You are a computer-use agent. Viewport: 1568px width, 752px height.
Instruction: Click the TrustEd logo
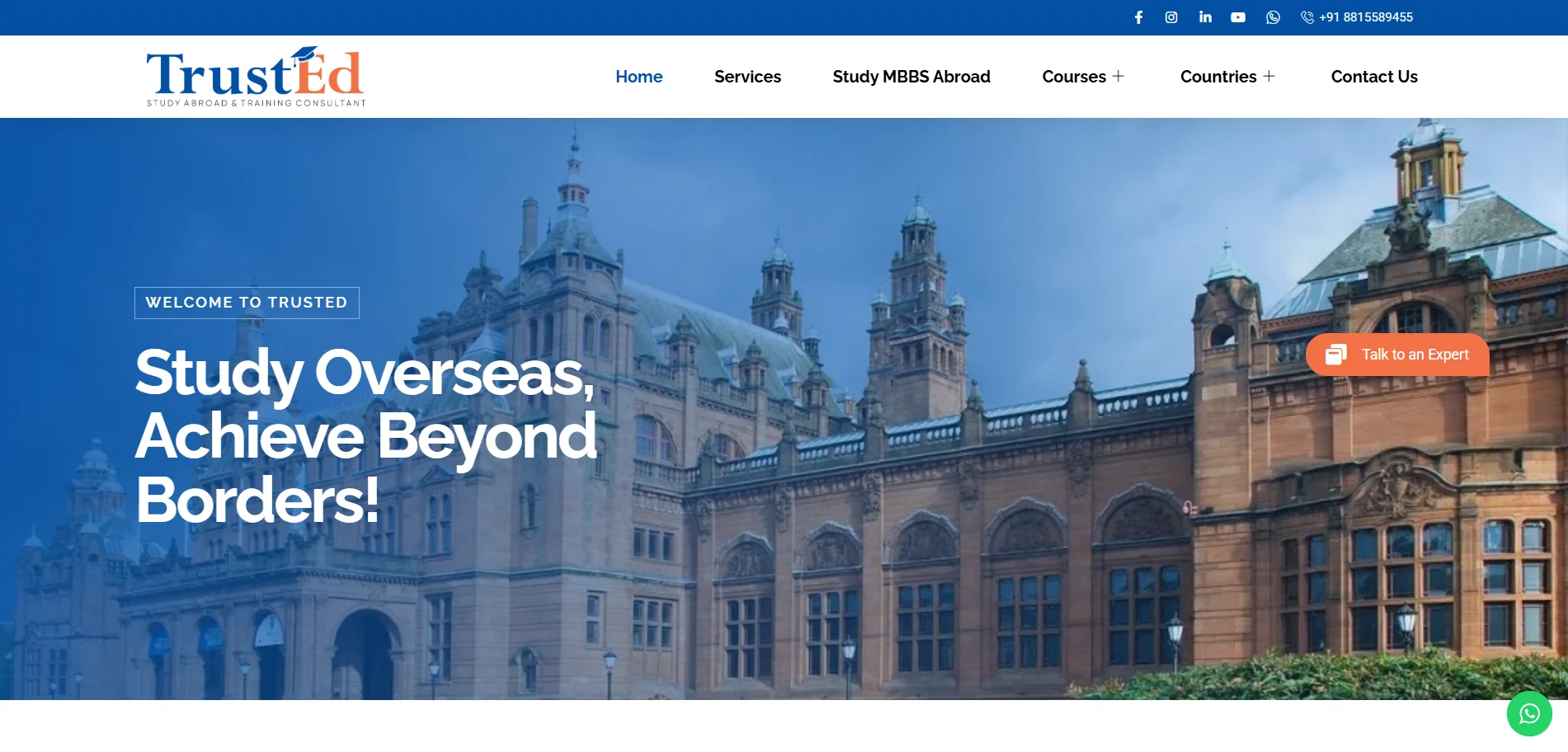256,76
